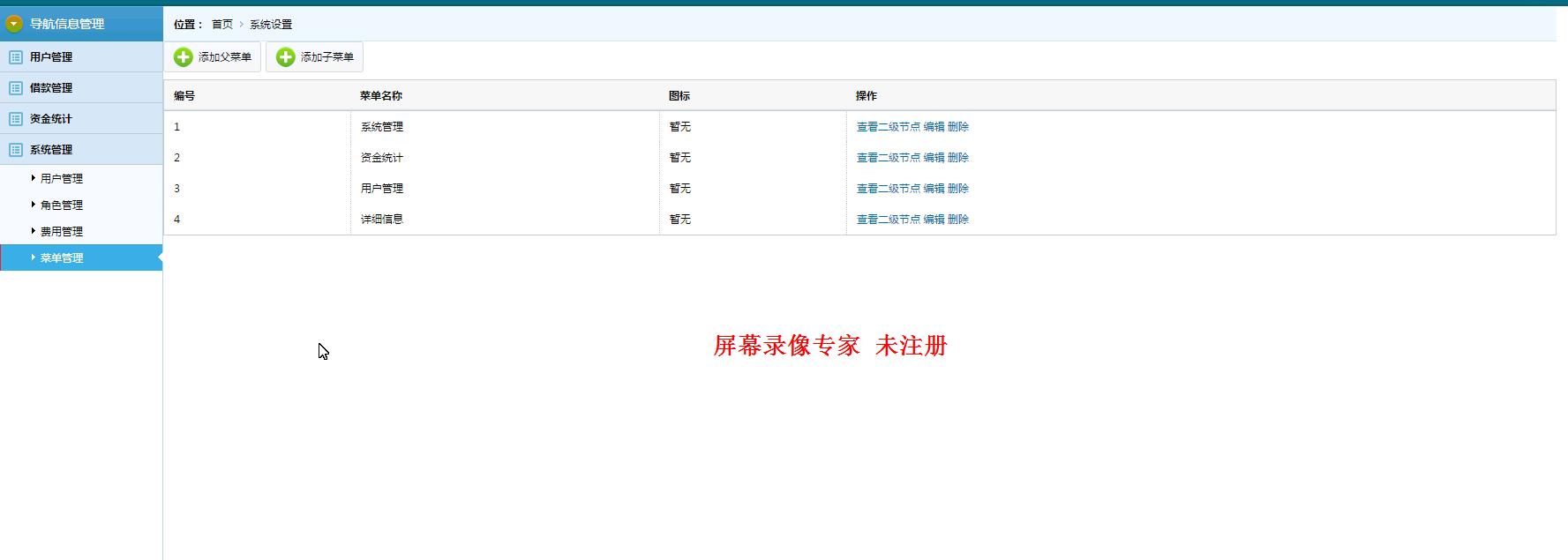The height and width of the screenshot is (560, 1568).
Task: Click 删除 for the 系统管理 row
Action: click(x=958, y=127)
